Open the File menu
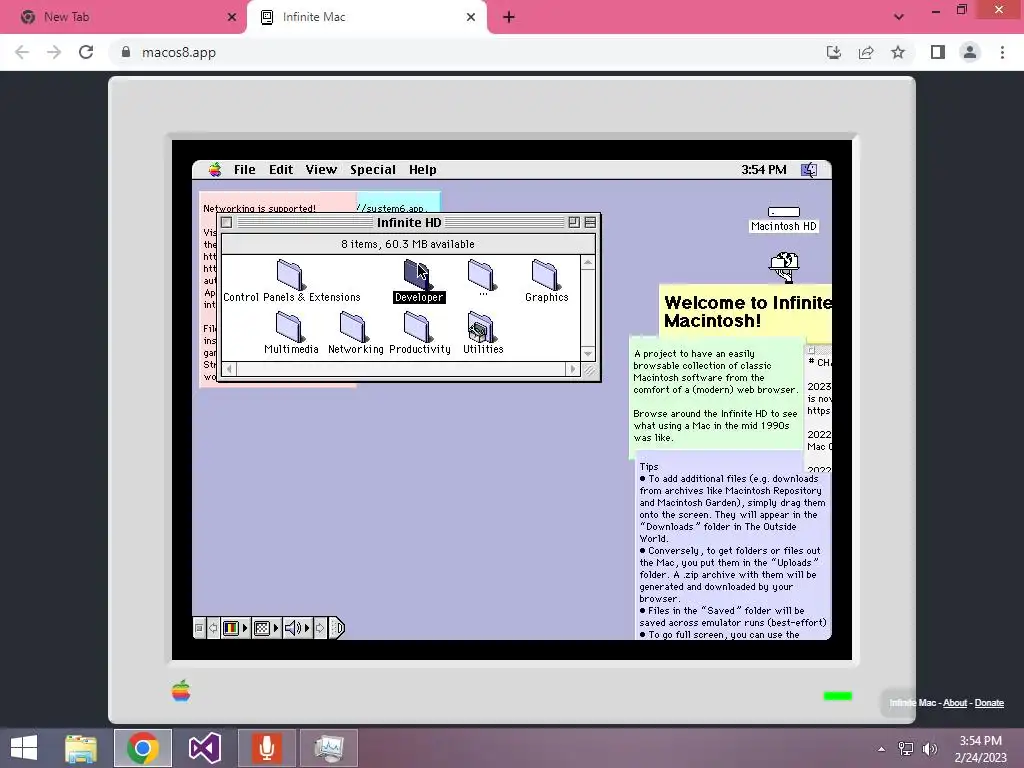1024x768 pixels. point(245,170)
